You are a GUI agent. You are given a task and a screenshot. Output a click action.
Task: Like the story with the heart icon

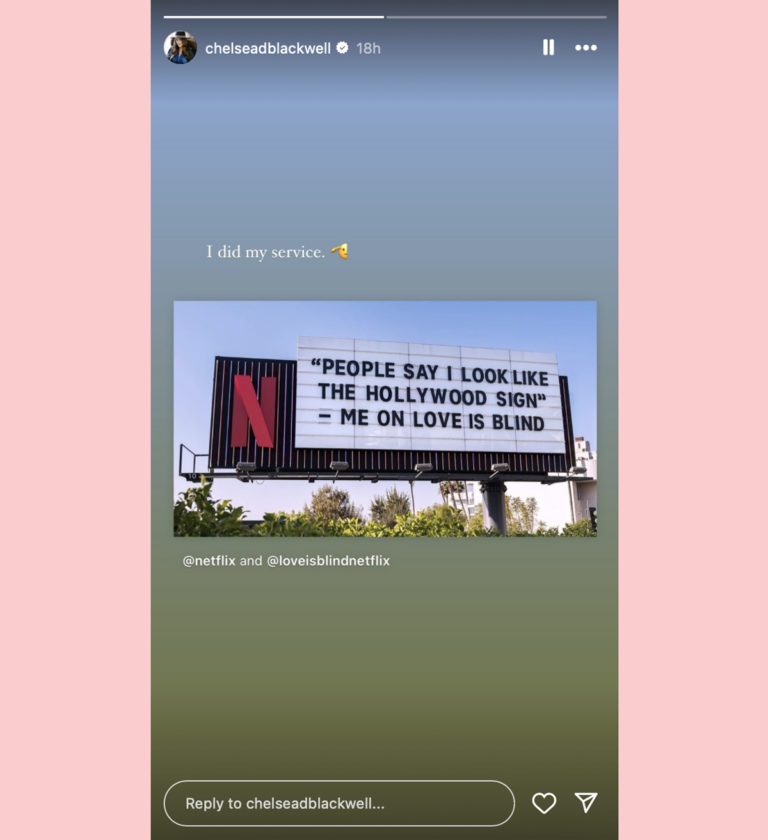[x=544, y=803]
